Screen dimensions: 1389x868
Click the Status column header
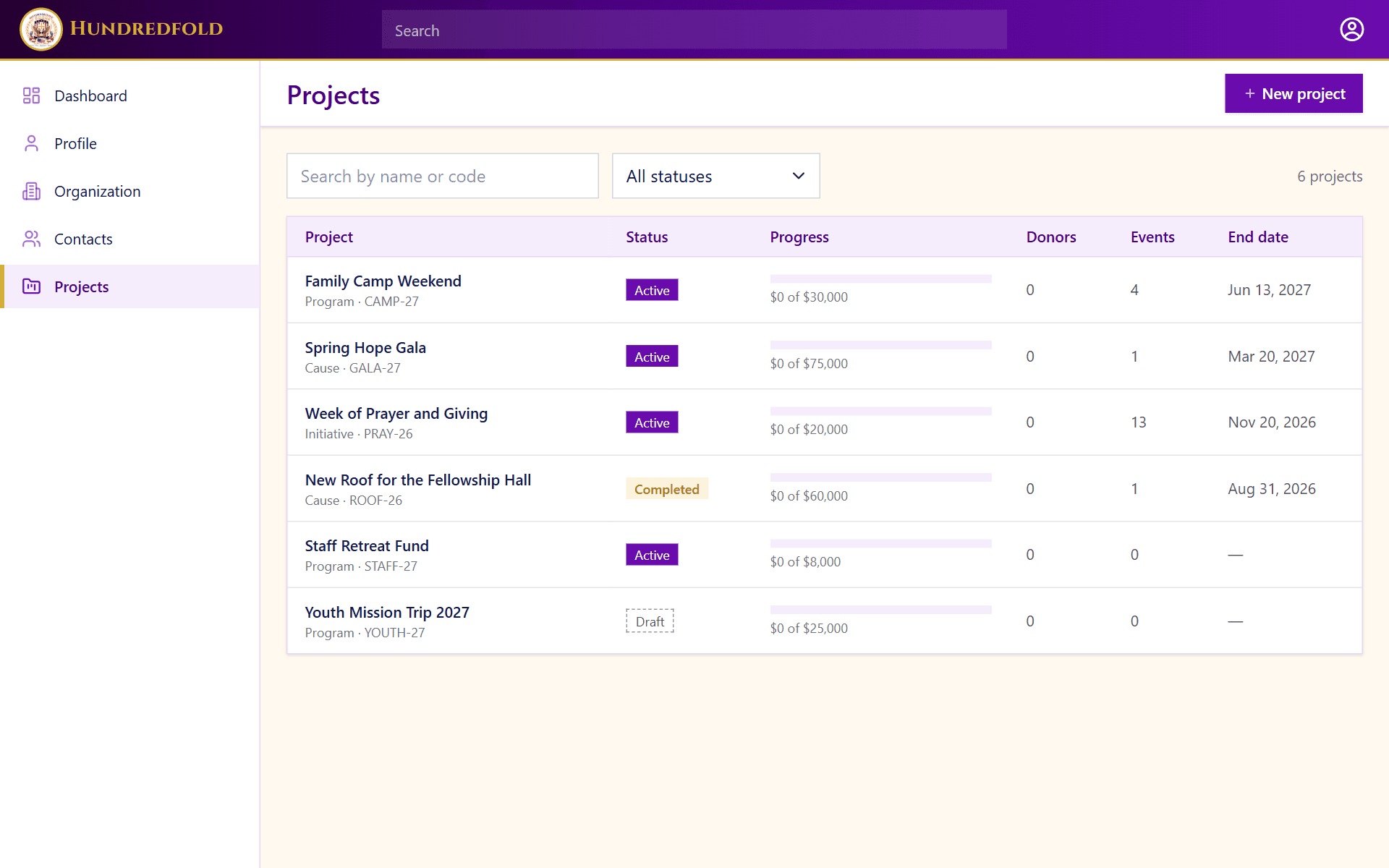coord(647,237)
